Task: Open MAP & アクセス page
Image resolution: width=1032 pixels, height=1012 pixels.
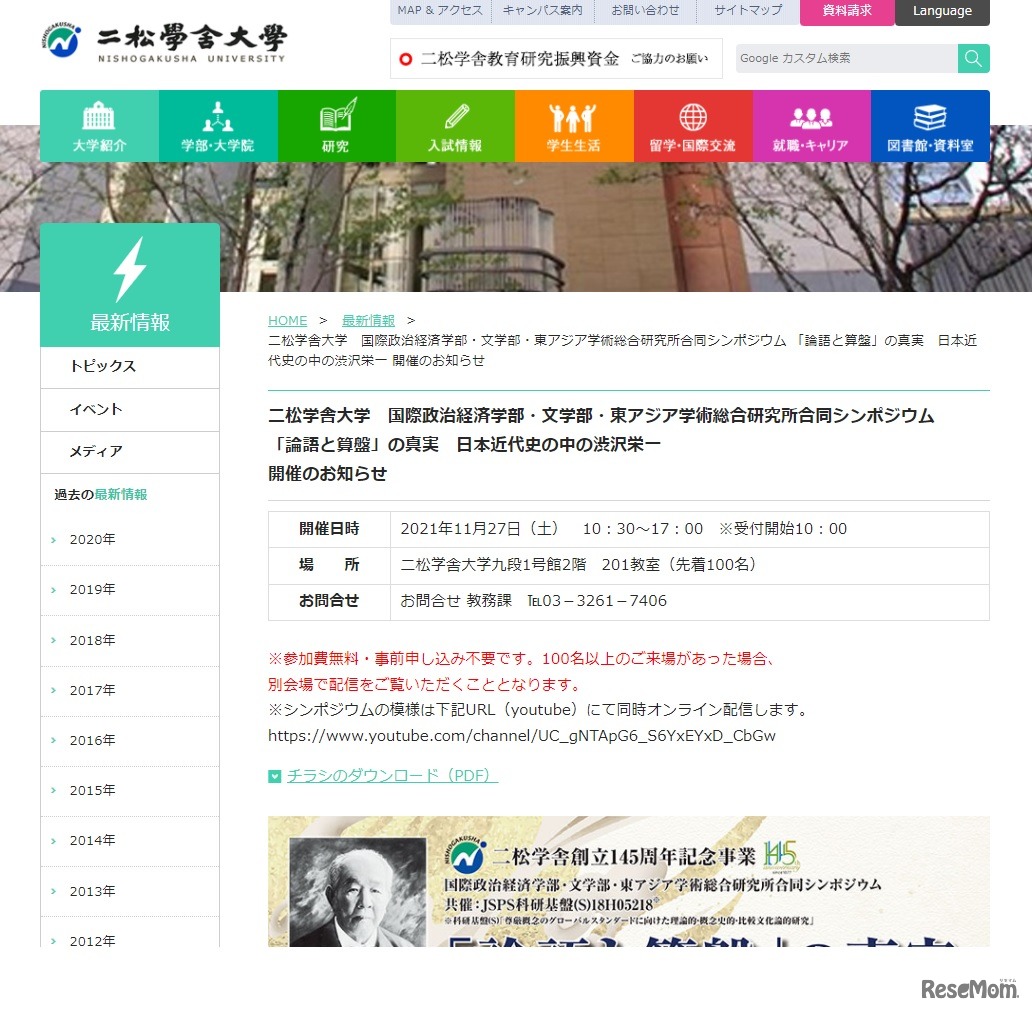Action: point(440,11)
